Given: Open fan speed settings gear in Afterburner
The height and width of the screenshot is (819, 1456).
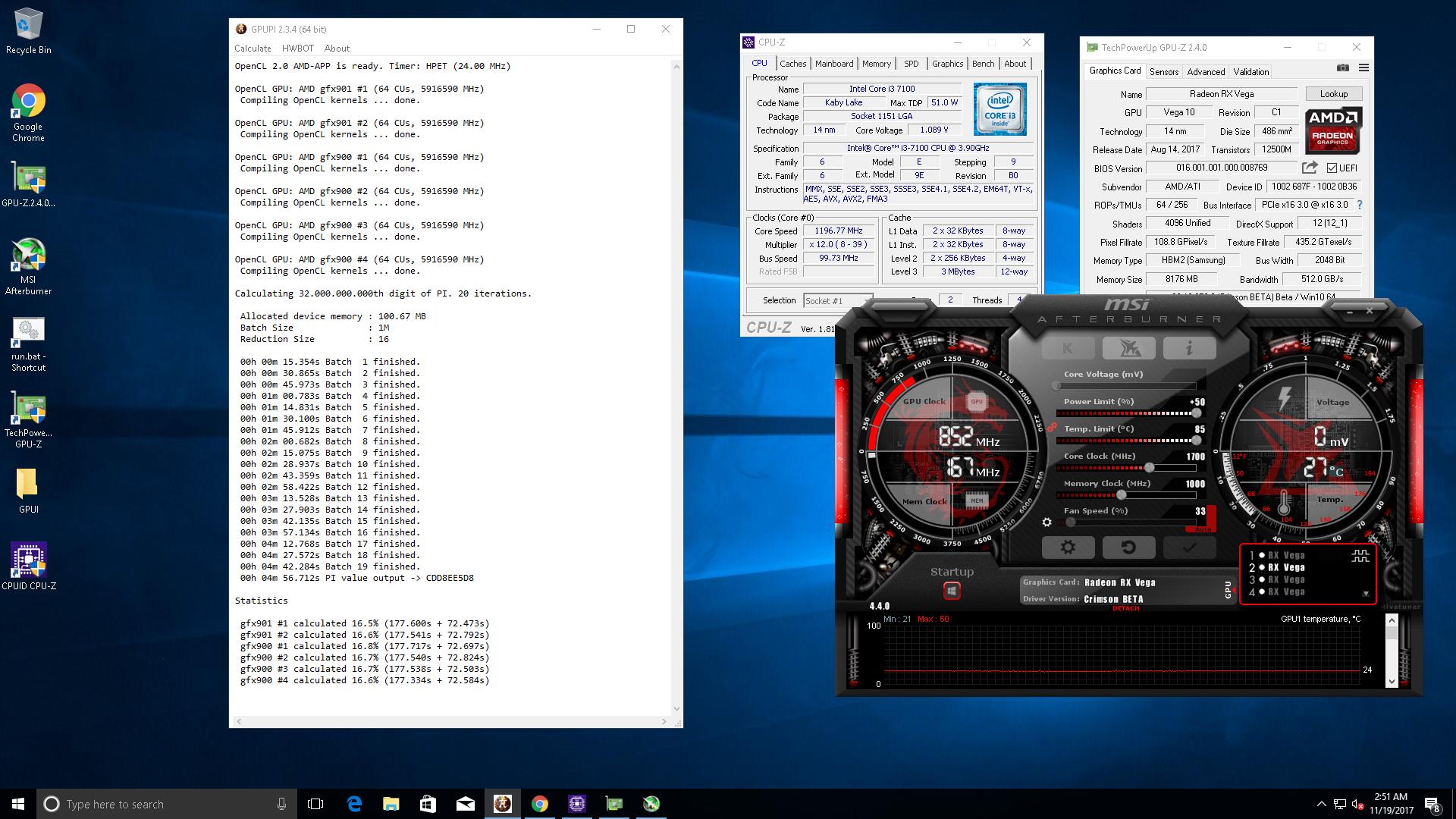Looking at the screenshot, I should click(1047, 522).
